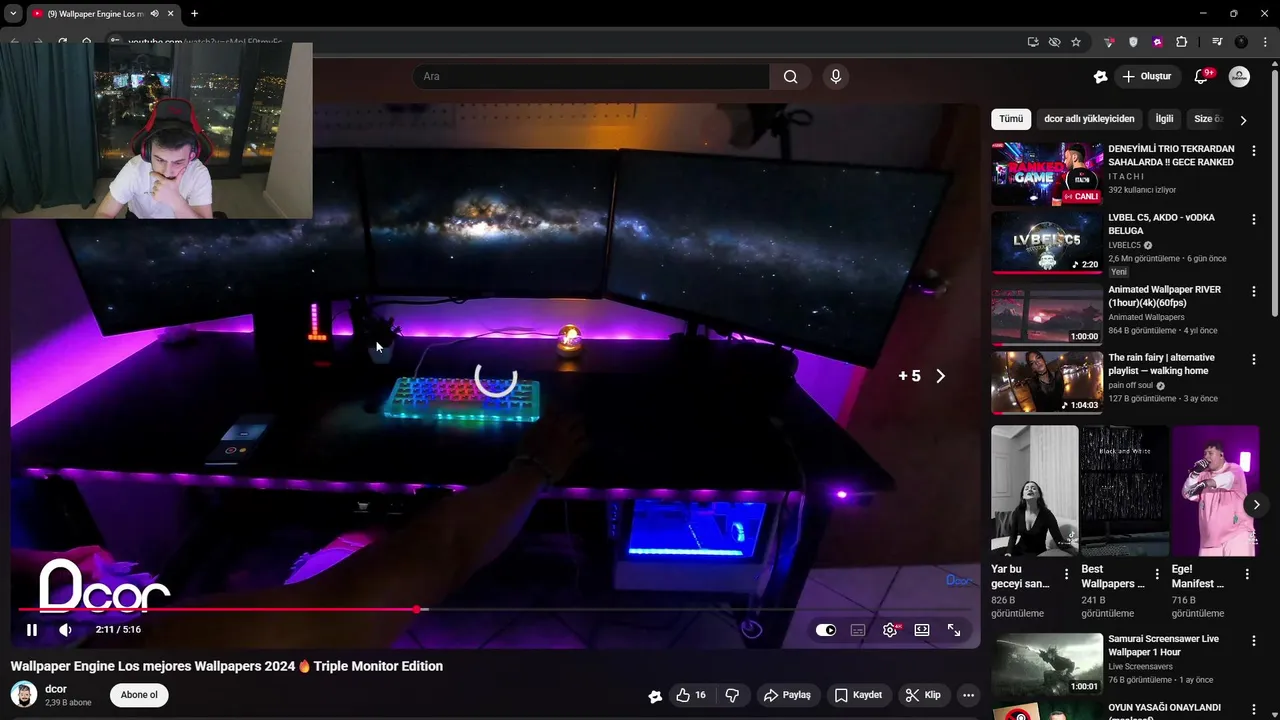The height and width of the screenshot is (720, 1280).
Task: Bookmark this page with the star icon
Action: 1076,42
